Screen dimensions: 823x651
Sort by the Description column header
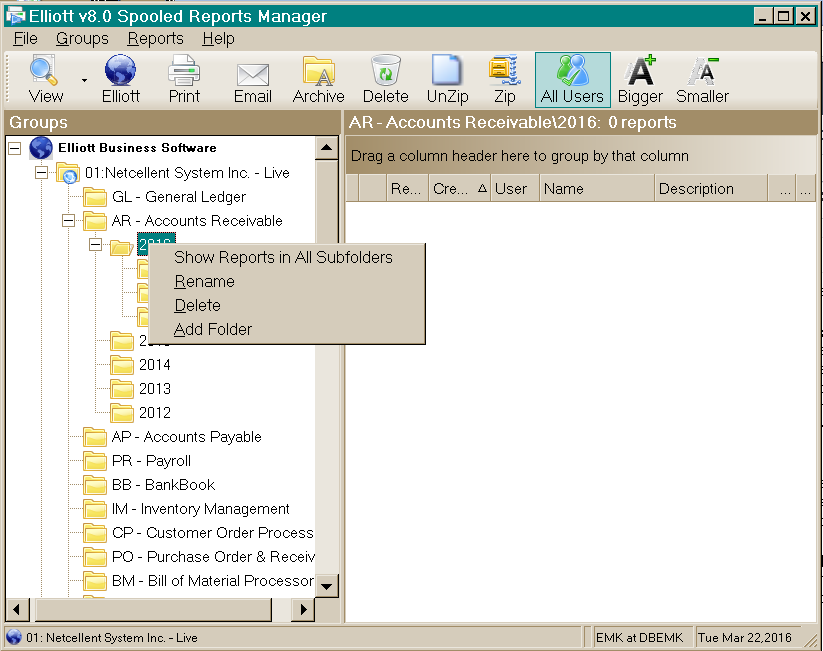pyautogui.click(x=711, y=188)
